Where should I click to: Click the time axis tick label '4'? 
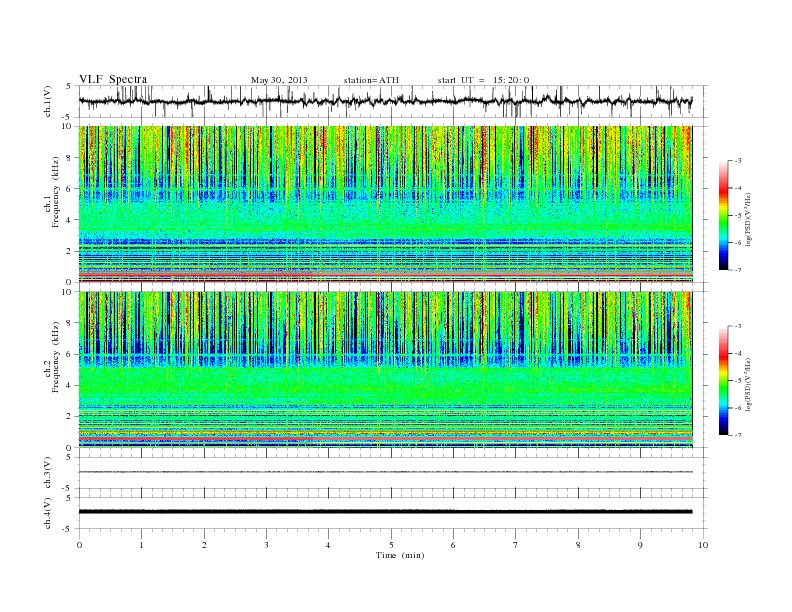[x=329, y=545]
